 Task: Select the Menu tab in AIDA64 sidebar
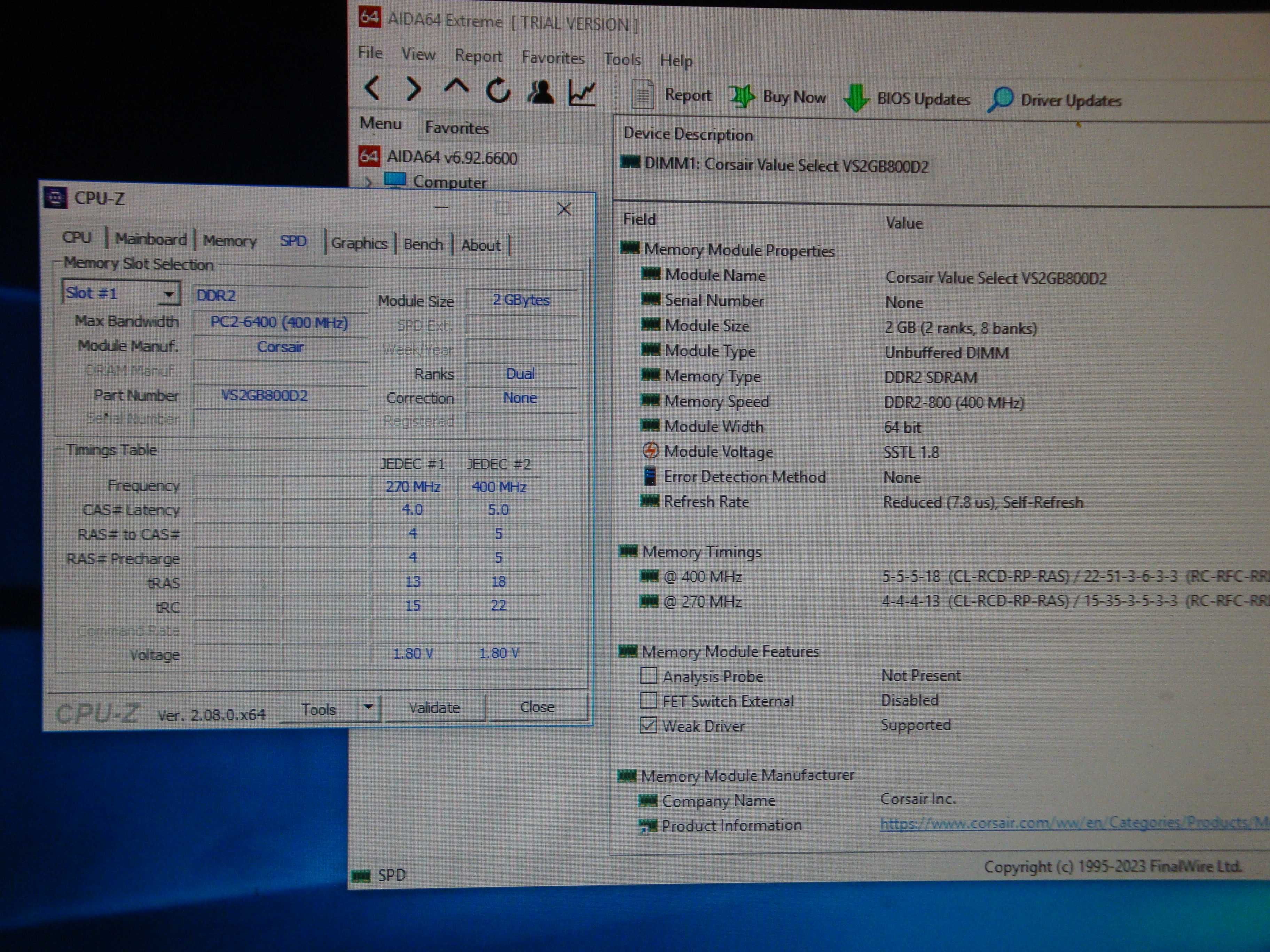pyautogui.click(x=381, y=124)
